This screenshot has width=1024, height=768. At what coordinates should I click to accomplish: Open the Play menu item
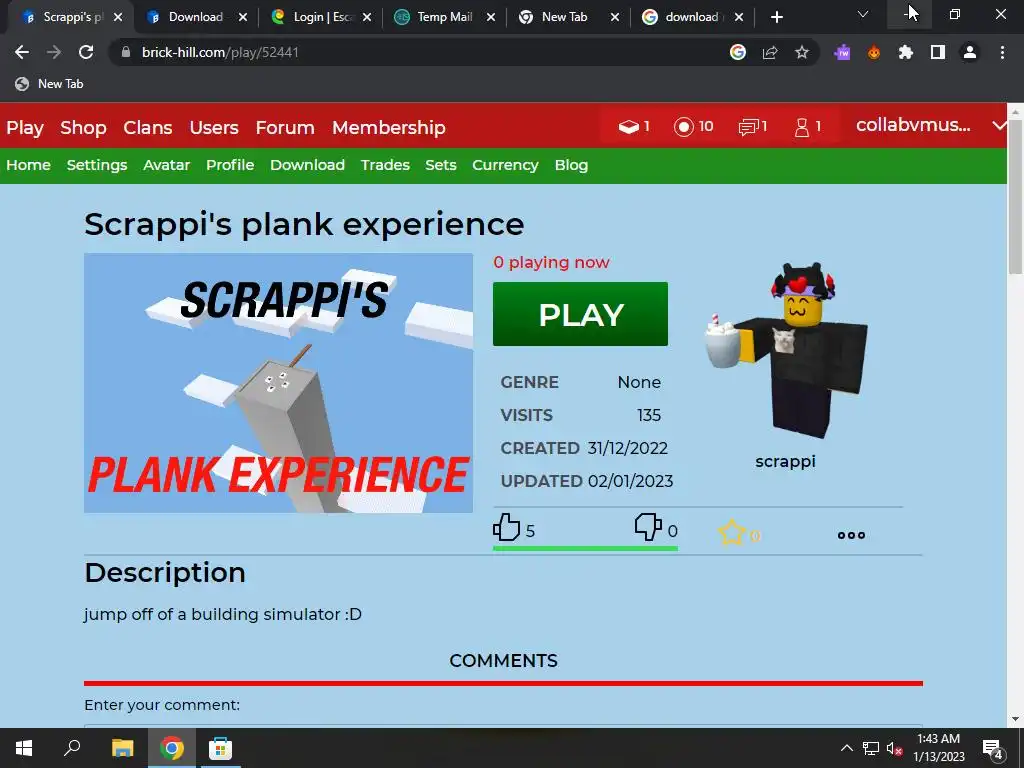coord(25,127)
